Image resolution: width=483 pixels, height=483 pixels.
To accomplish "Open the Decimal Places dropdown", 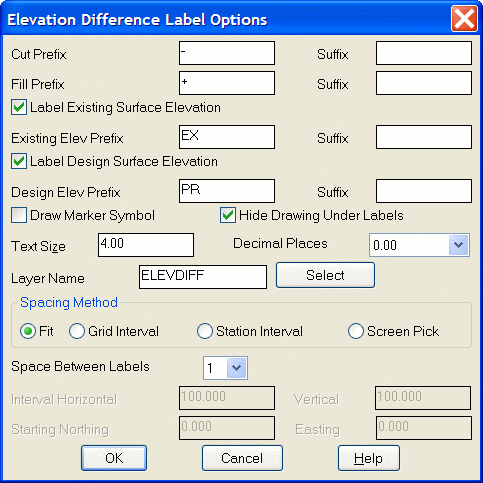I will [459, 245].
